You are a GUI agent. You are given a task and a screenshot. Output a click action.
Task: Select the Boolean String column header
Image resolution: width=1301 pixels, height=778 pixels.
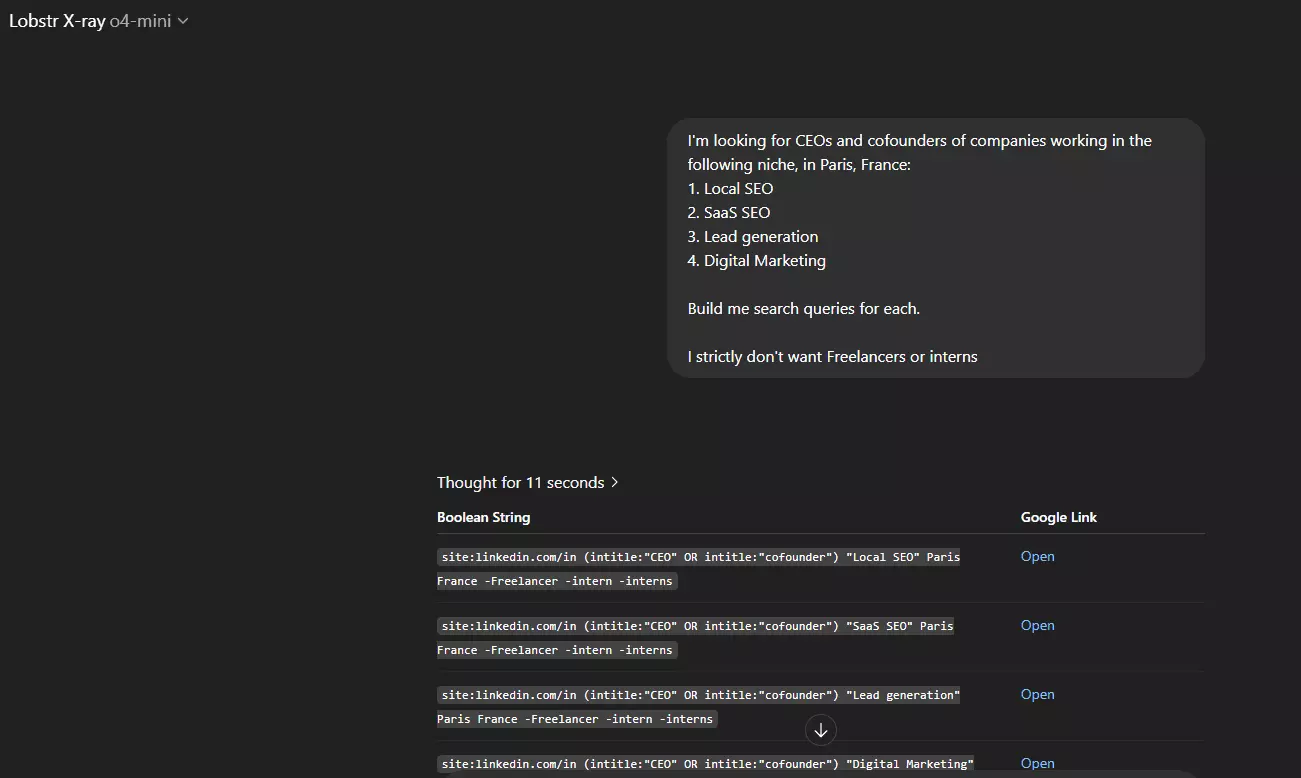[x=483, y=517]
